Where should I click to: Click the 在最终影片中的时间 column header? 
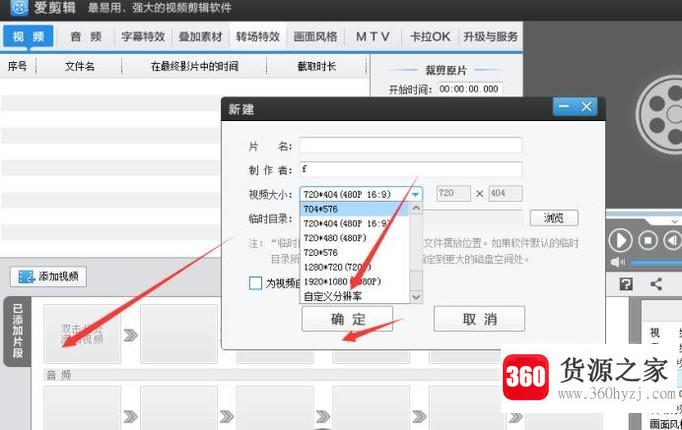(x=194, y=66)
